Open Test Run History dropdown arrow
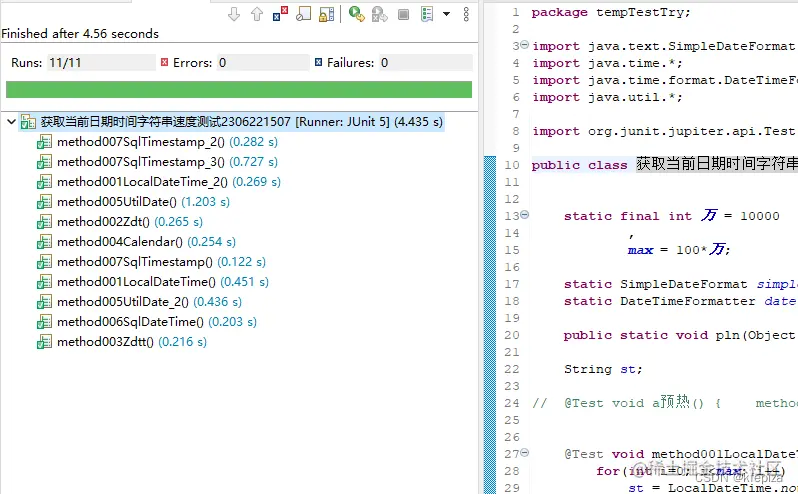Screen dimensions: 798x494 (x=446, y=14)
